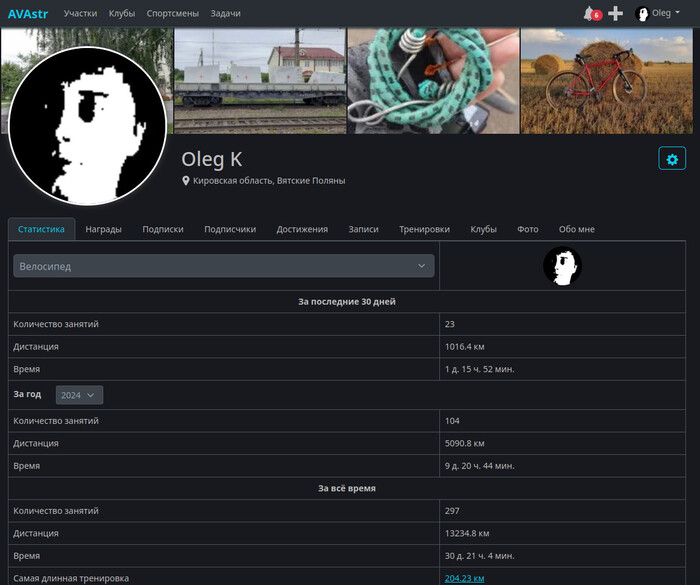Click 30 д. 21 ч. 4 мин. value
This screenshot has height=585, width=700.
479,556
